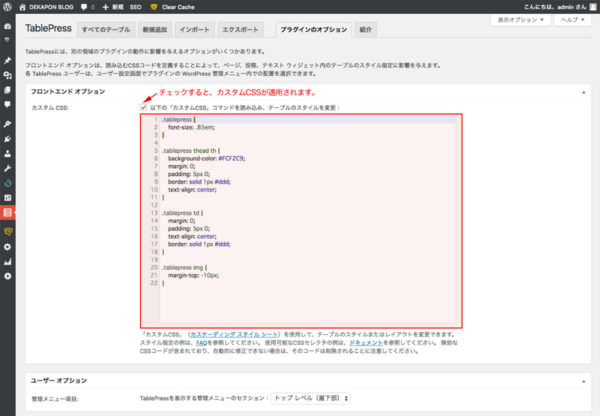Open the Settings gear sidebar icon
The width and height of the screenshot is (600, 416).
tap(7, 247)
